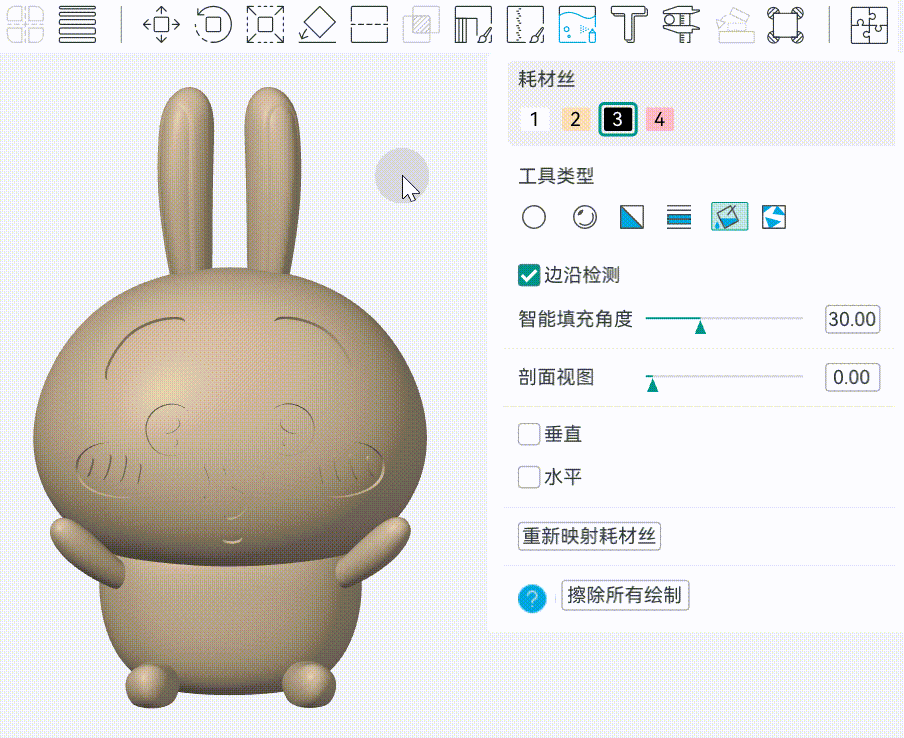This screenshot has height=738, width=904.
Task: Choose the Height range tool type
Action: pyautogui.click(x=679, y=217)
